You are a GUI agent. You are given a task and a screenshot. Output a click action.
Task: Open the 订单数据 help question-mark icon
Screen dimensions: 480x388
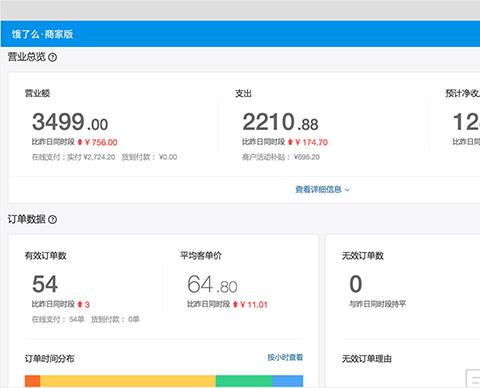(52, 220)
